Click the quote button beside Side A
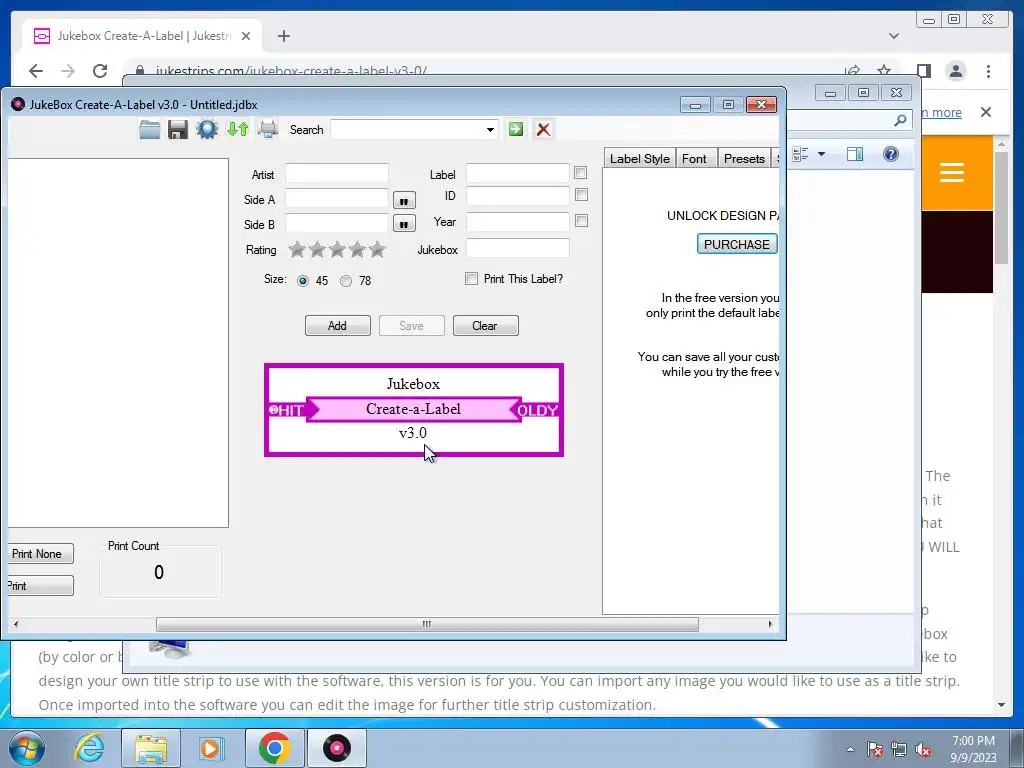 click(404, 200)
